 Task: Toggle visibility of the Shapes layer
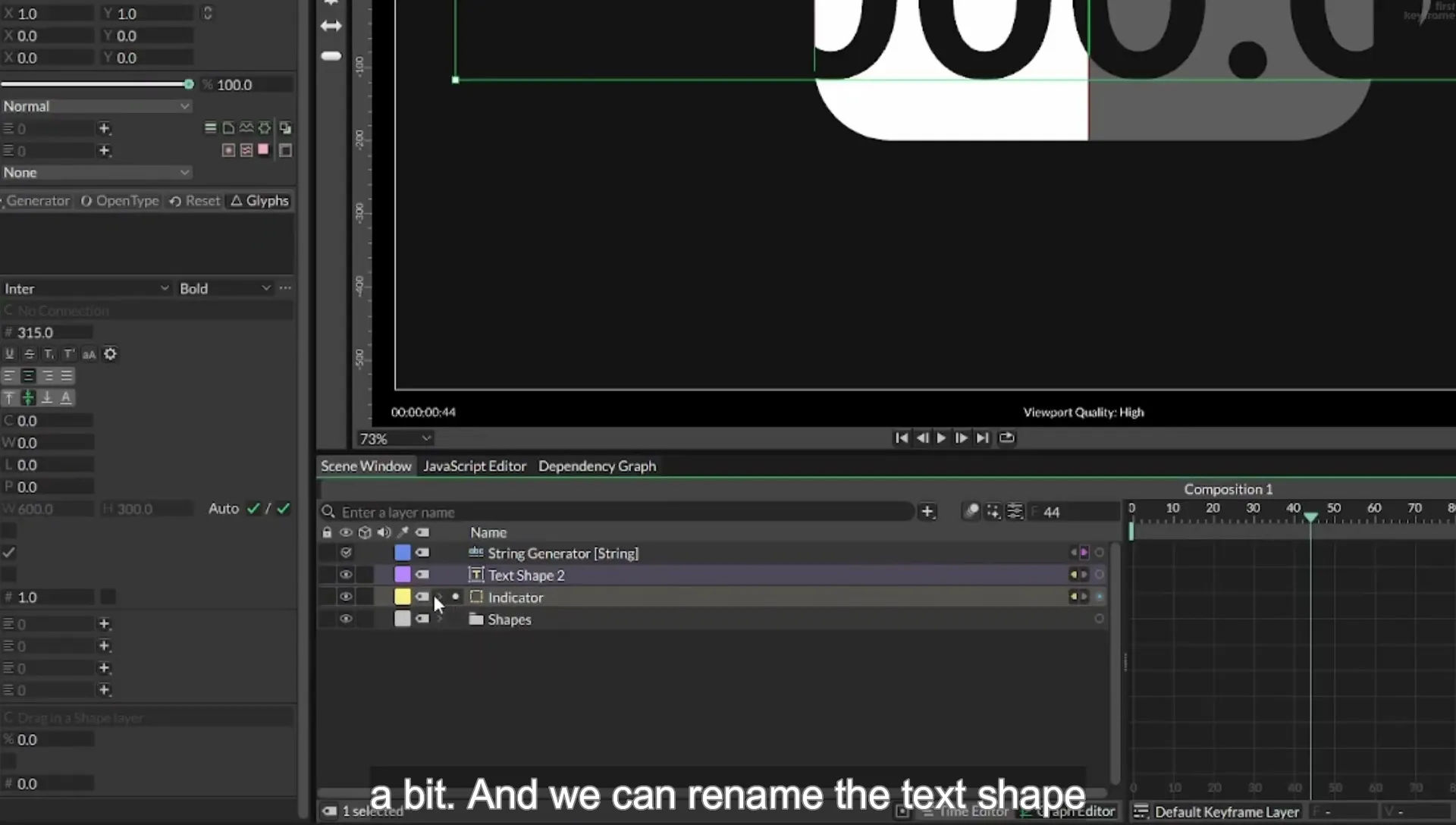point(346,619)
